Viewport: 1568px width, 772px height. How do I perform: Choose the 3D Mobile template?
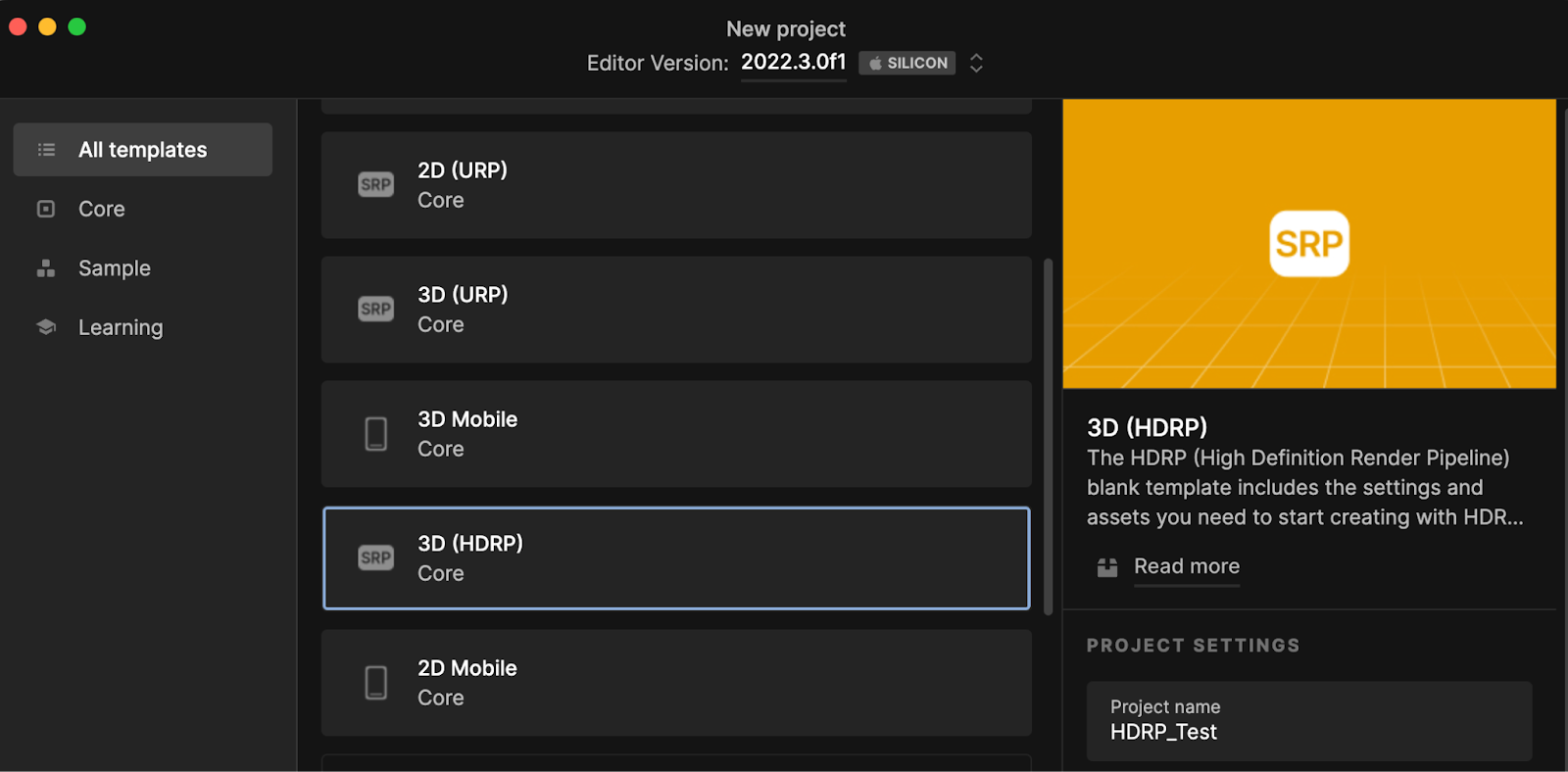tap(676, 434)
